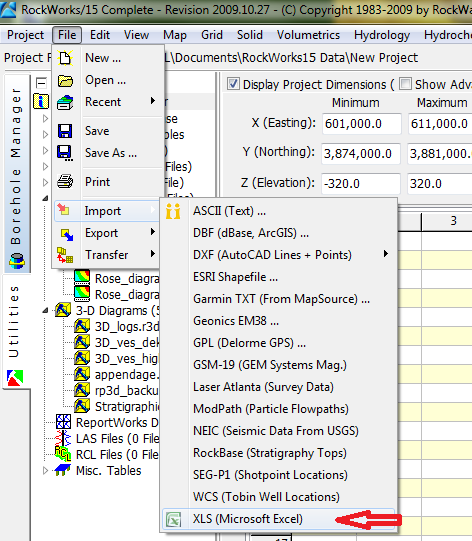Choose WCS (Tobin Well Locations) option
The image size is (472, 541).
(x=279, y=497)
